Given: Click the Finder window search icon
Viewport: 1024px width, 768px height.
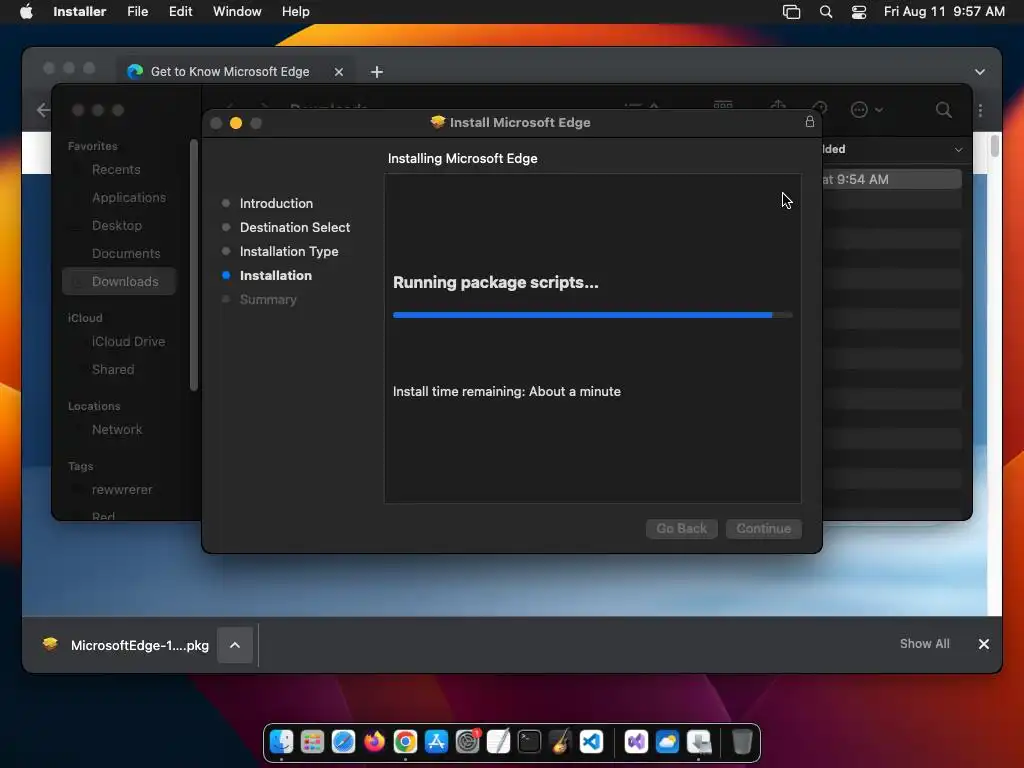Looking at the screenshot, I should point(944,110).
